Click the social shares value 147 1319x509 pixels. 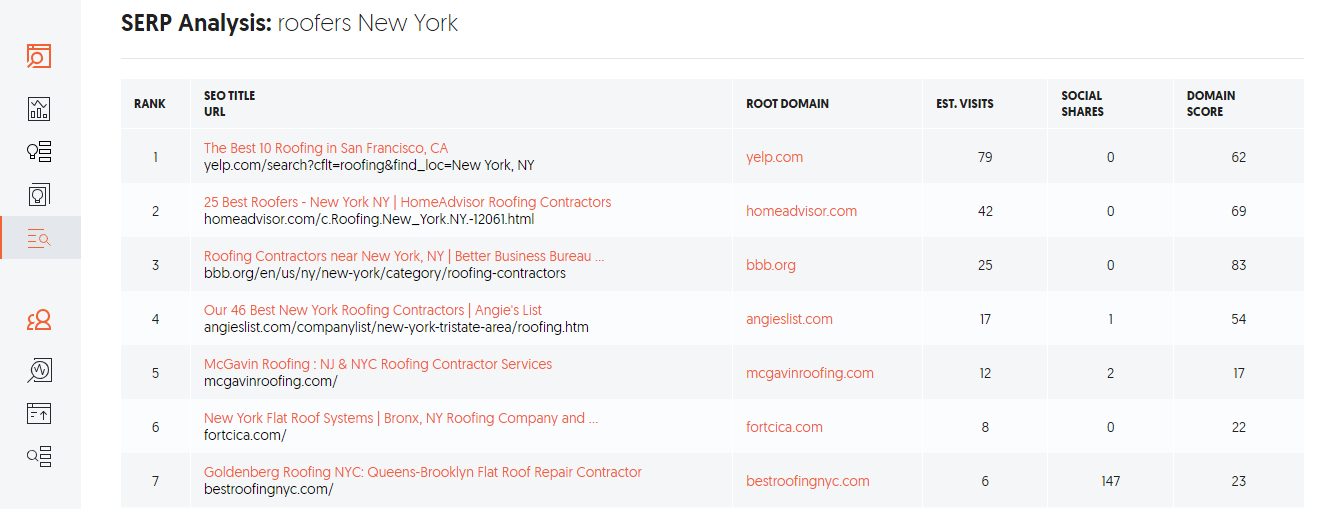point(1111,481)
